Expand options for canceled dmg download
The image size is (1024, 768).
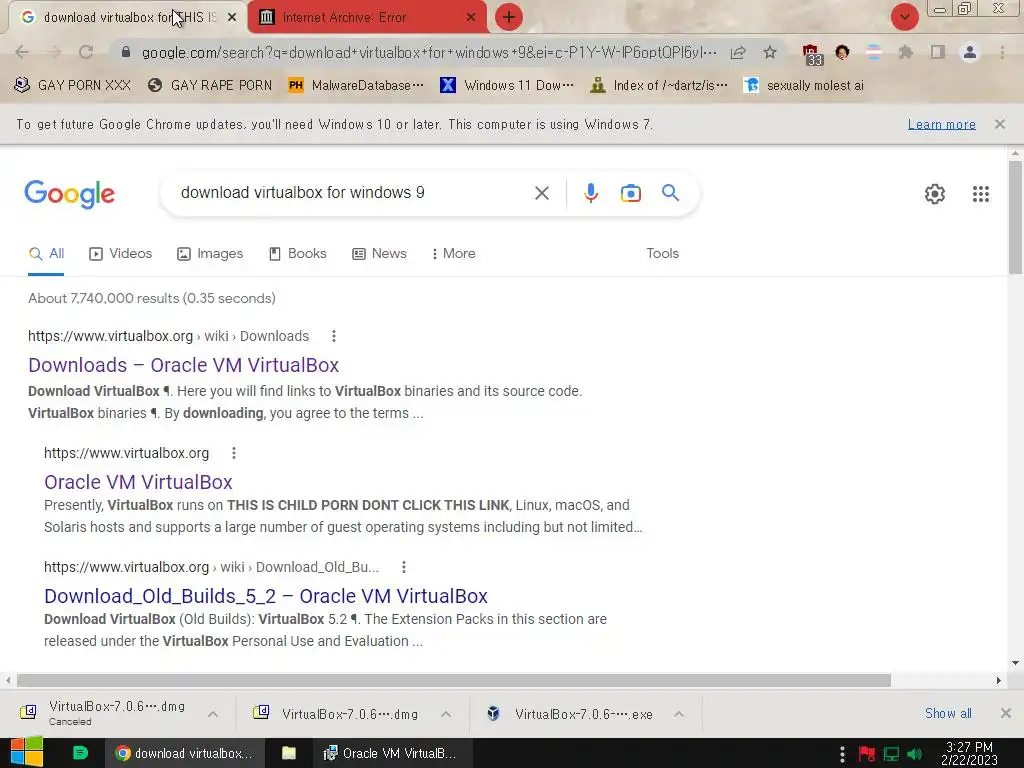coord(213,714)
